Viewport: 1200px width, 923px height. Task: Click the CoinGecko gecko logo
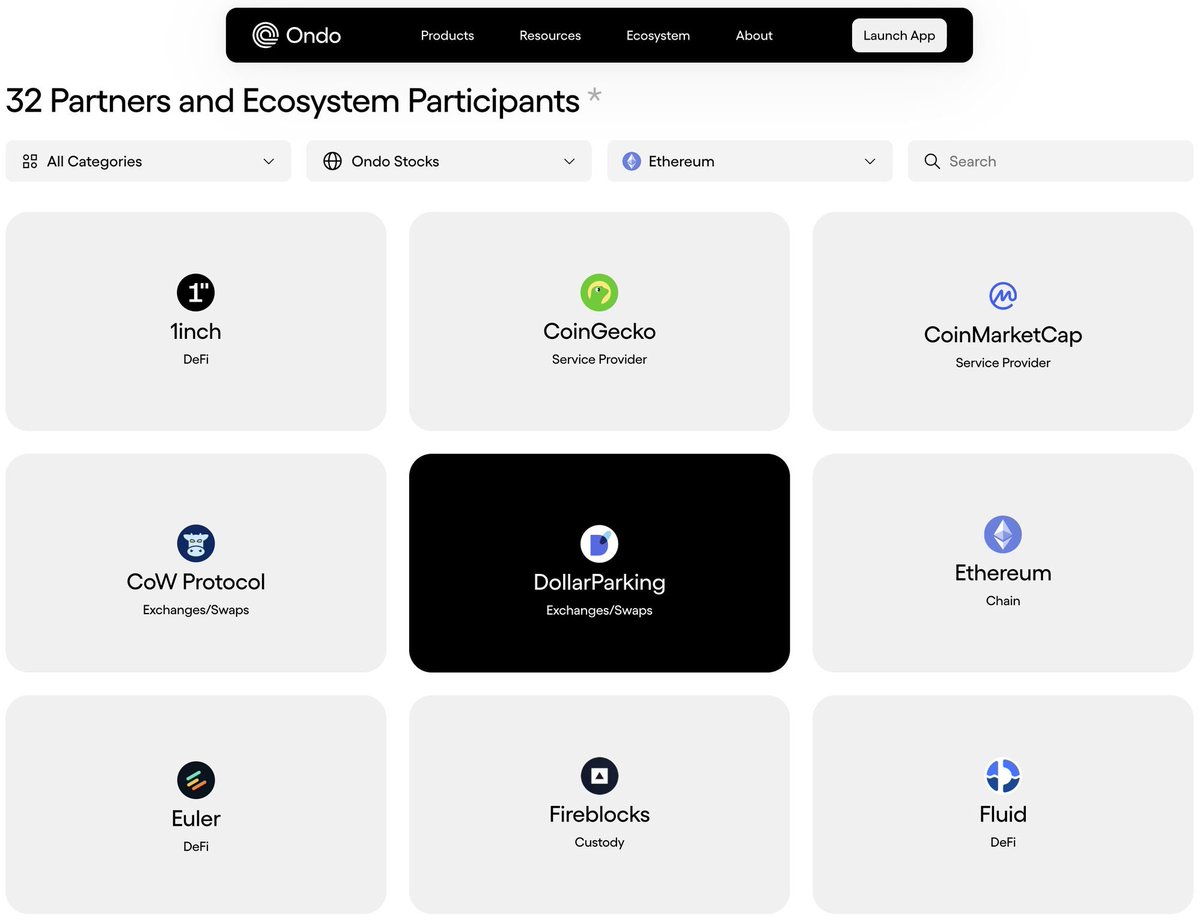click(x=599, y=293)
